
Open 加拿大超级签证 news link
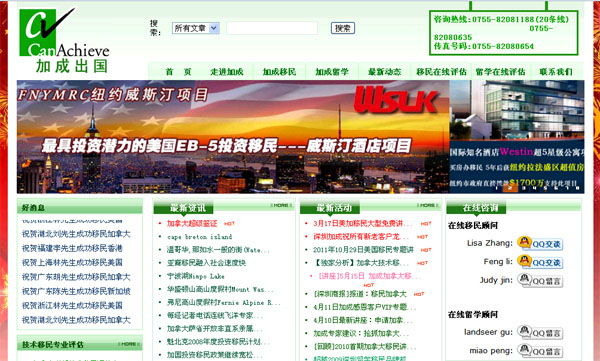point(192,224)
